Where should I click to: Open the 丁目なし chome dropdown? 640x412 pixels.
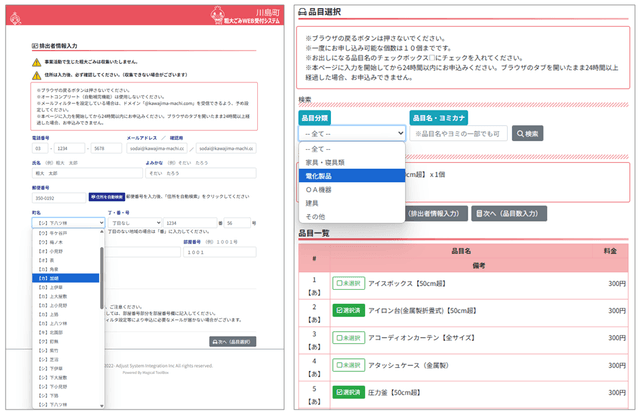tap(135, 223)
